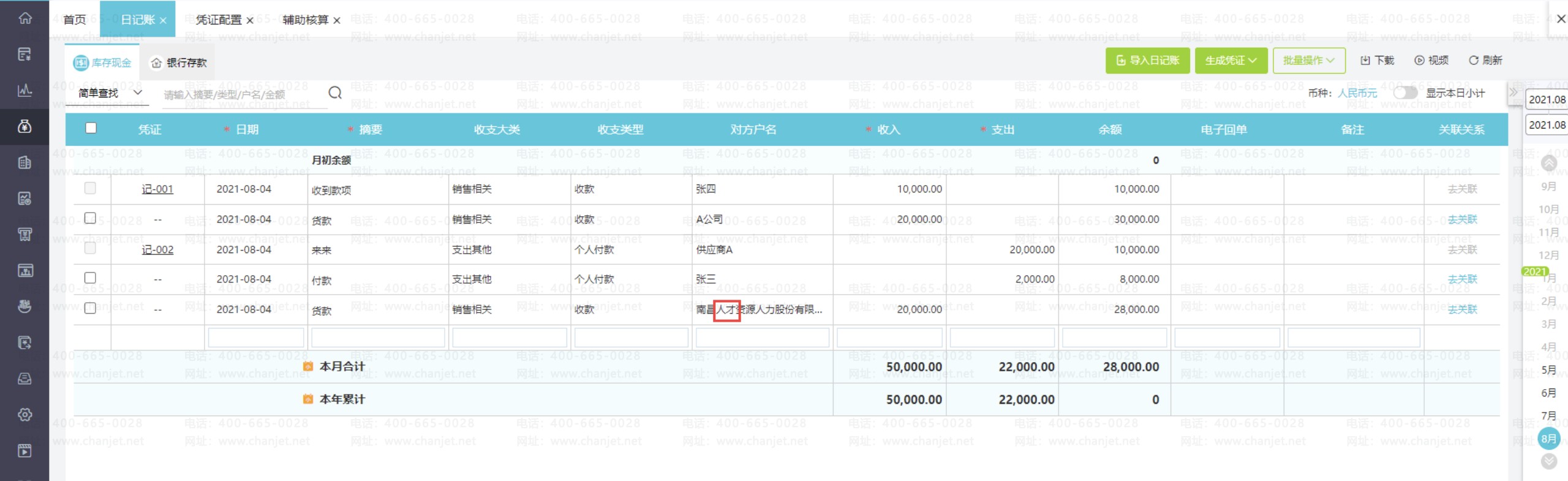This screenshot has height=481, width=1568.
Task: Click the 视频 video button
Action: pos(1431,60)
